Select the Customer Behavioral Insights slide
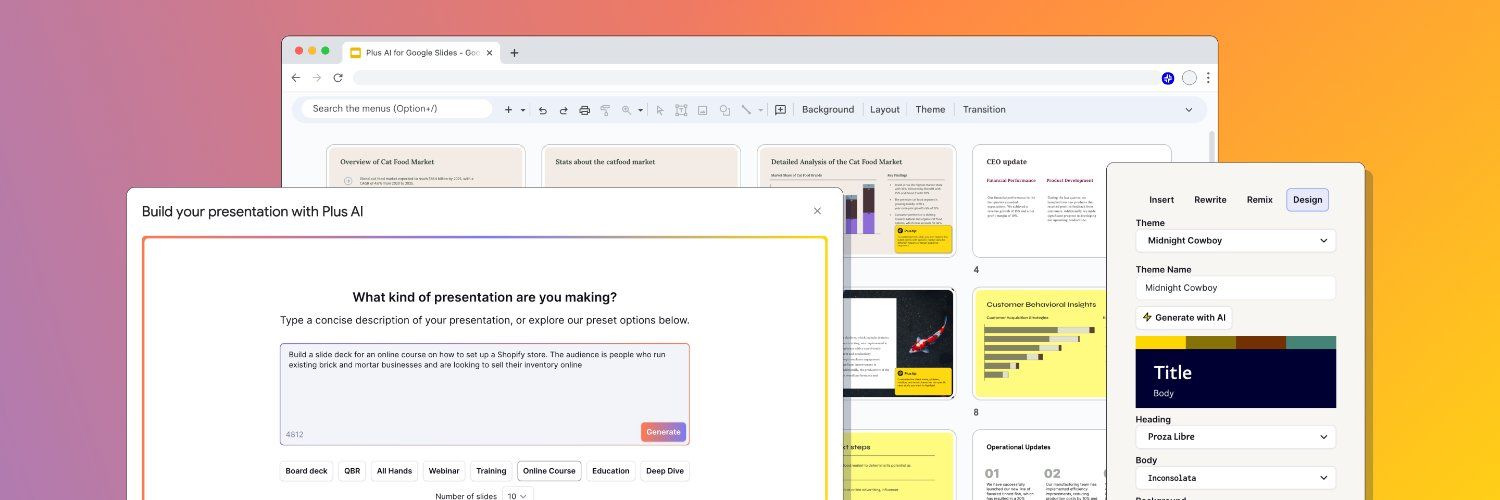Image resolution: width=1500 pixels, height=500 pixels. click(x=1040, y=344)
